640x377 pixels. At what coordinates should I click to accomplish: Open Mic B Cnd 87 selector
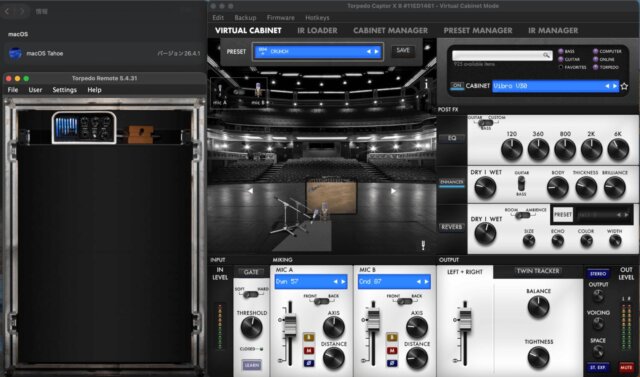click(394, 282)
